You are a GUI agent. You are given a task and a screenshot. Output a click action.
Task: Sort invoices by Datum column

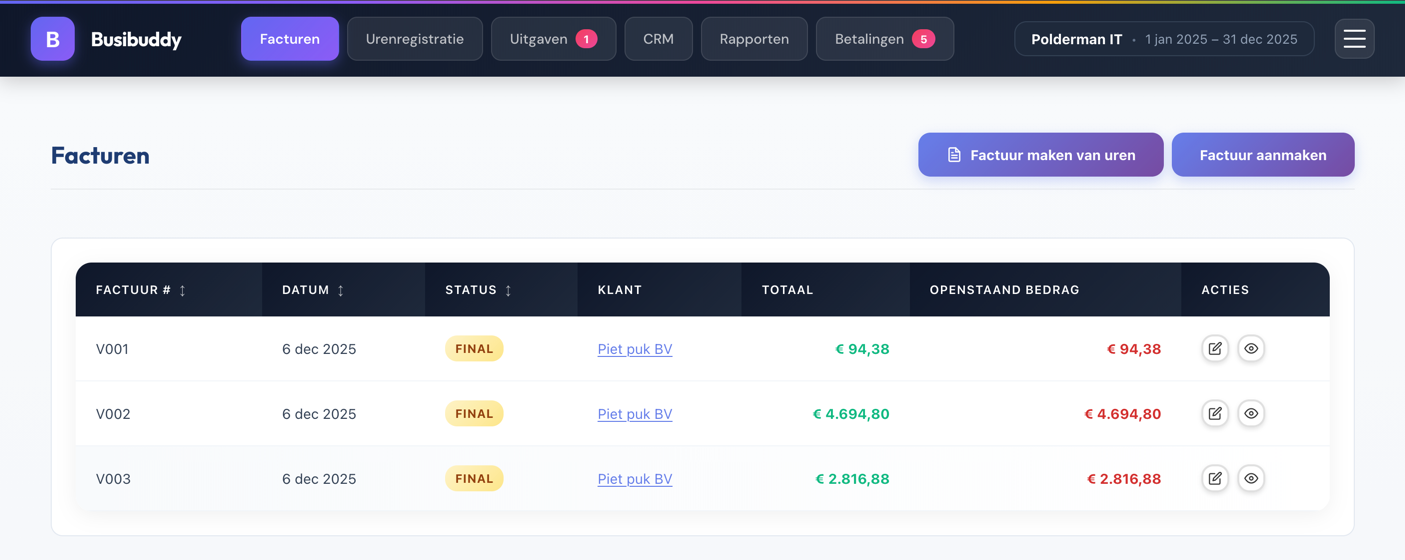click(x=313, y=290)
